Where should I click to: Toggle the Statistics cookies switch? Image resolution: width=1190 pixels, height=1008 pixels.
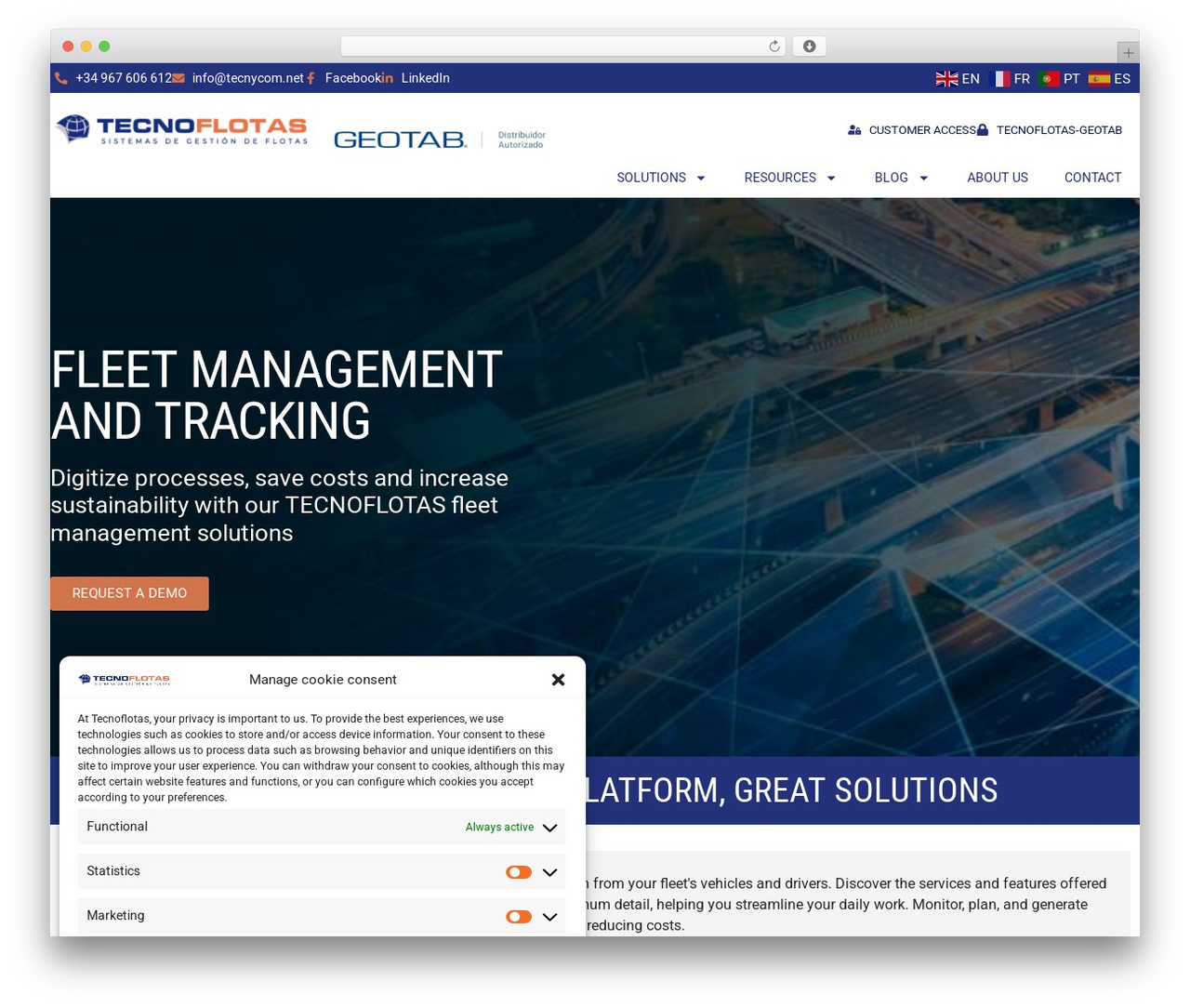519,872
